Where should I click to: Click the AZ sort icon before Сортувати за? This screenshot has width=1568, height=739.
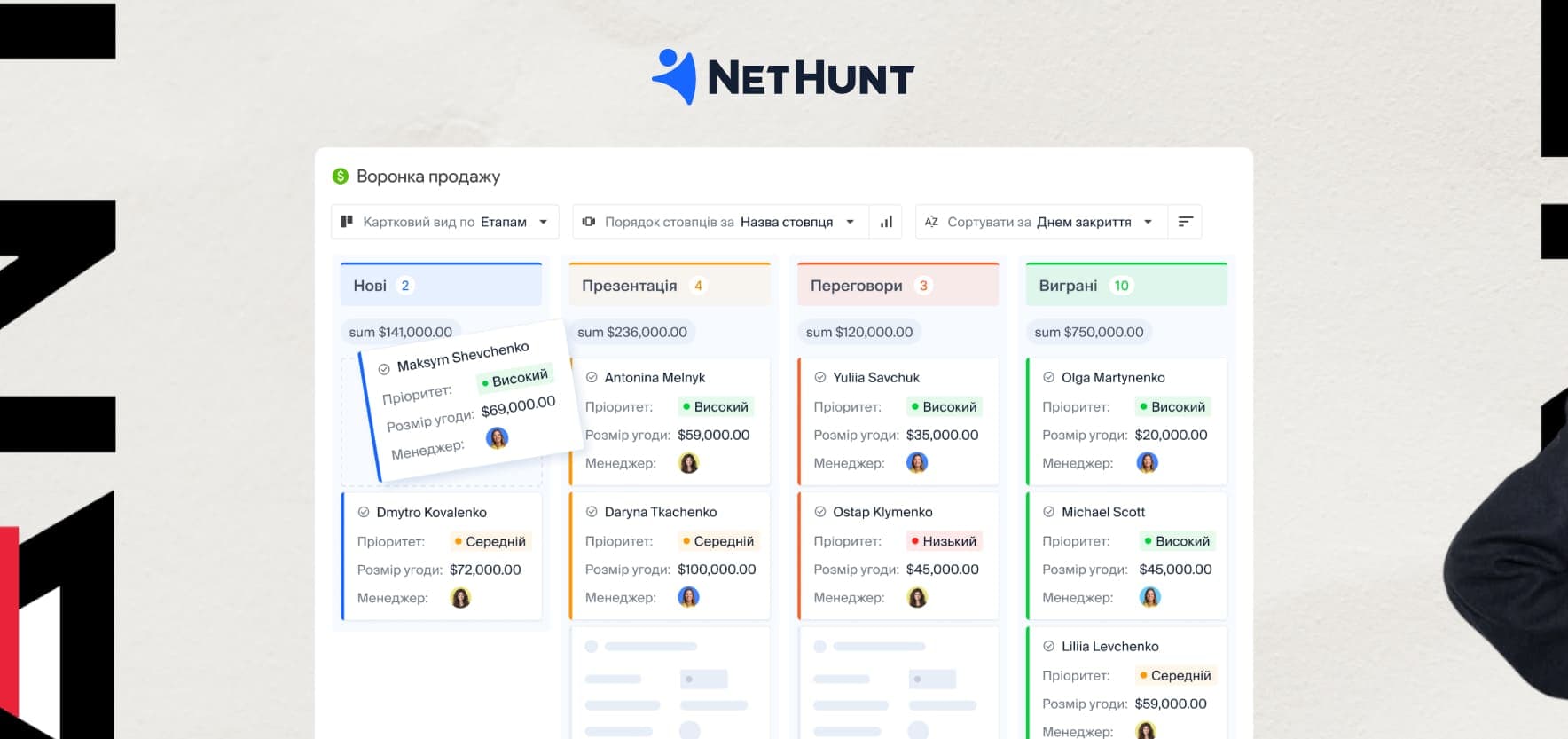[x=931, y=222]
